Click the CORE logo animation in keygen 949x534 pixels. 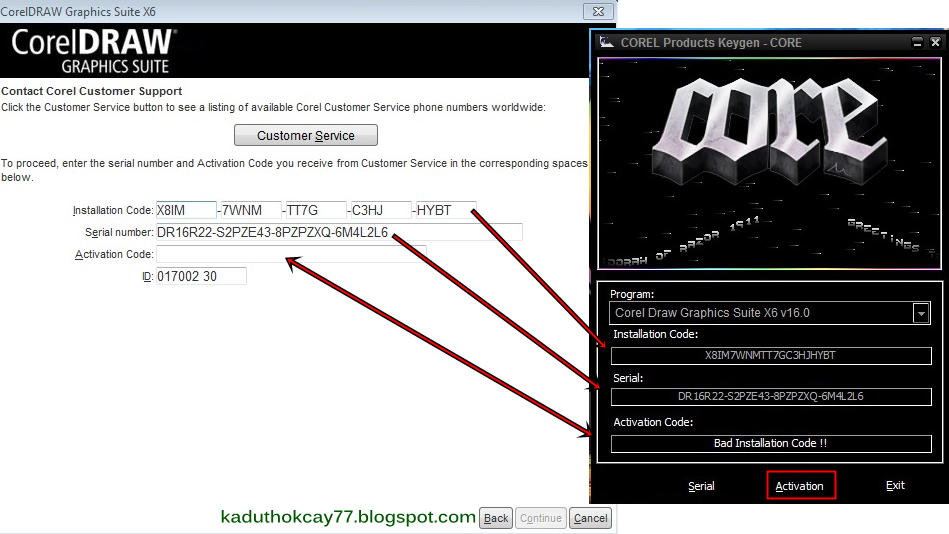769,163
